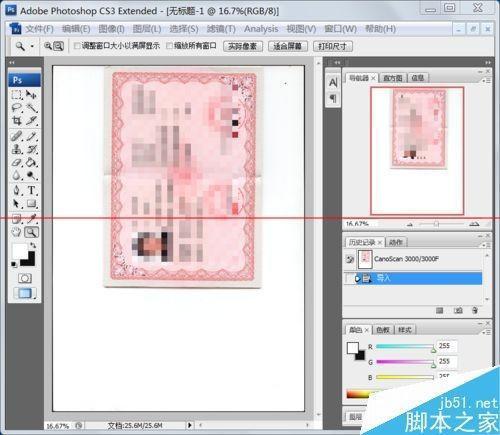This screenshot has height=435, width=500.
Task: Select the Eraser tool
Action: click(16, 163)
